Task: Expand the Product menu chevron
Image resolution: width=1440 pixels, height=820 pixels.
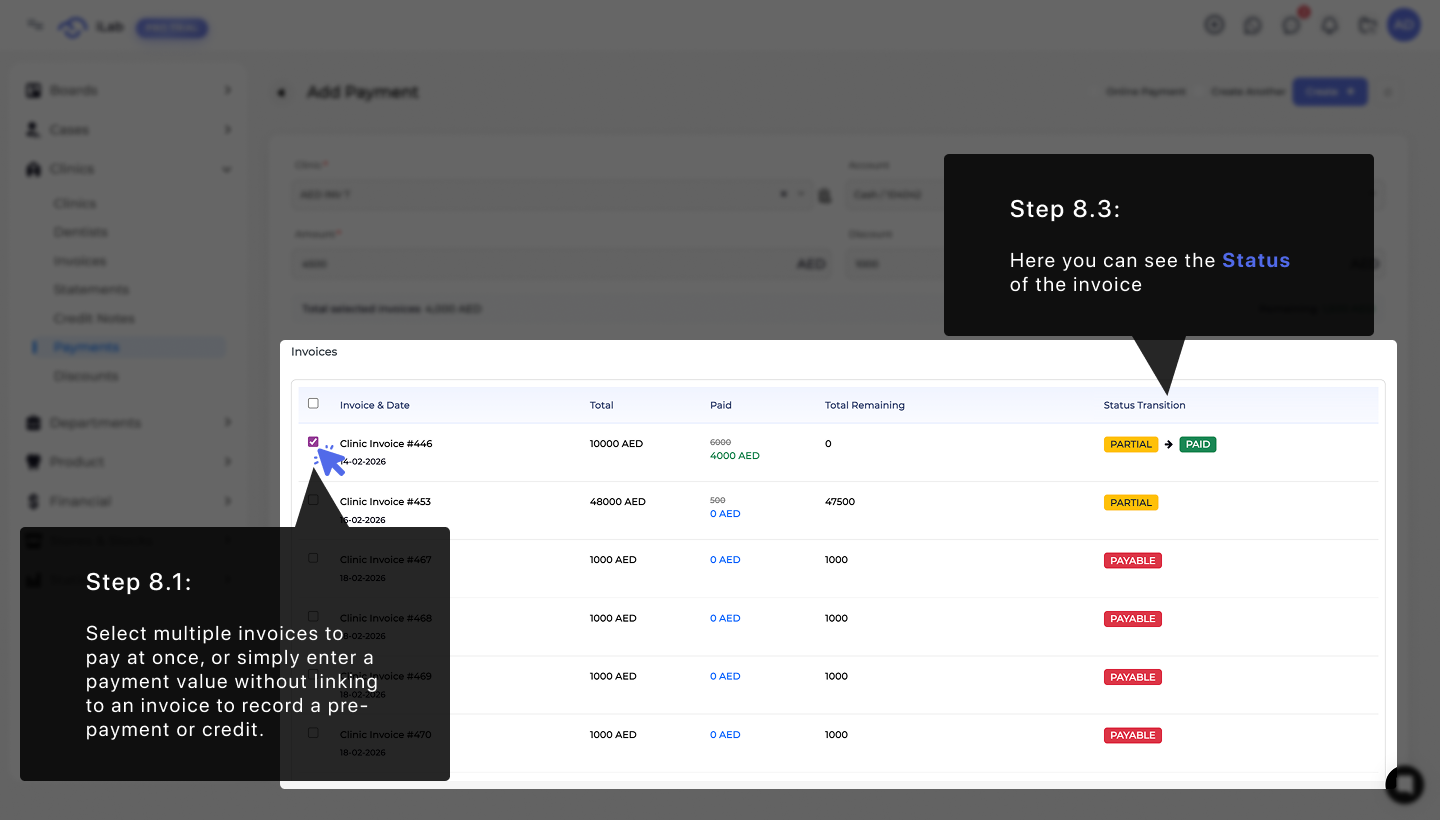Action: [x=228, y=462]
